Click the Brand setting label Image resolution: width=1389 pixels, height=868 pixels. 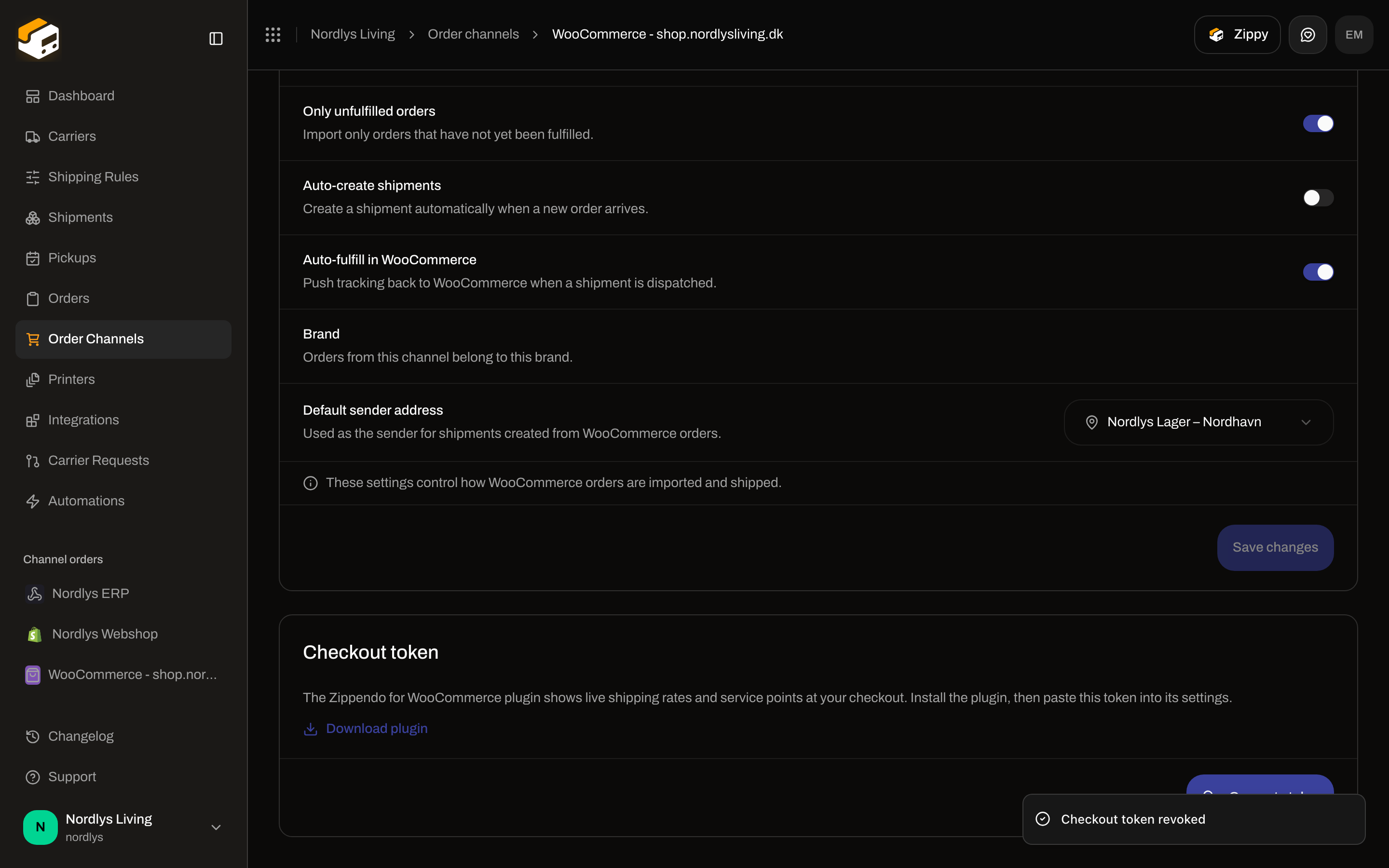(321, 334)
